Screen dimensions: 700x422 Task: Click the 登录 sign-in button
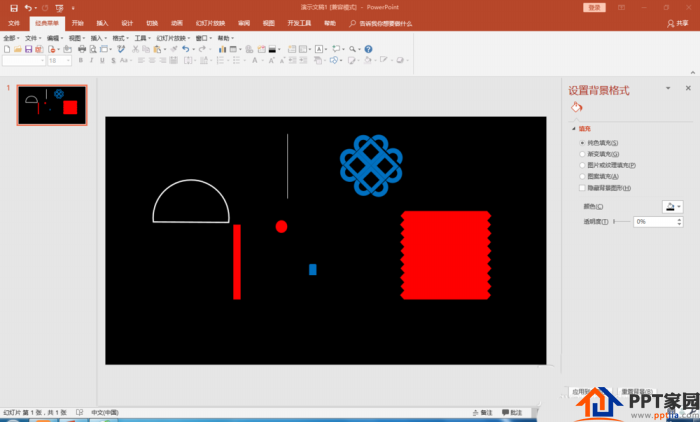coord(594,8)
